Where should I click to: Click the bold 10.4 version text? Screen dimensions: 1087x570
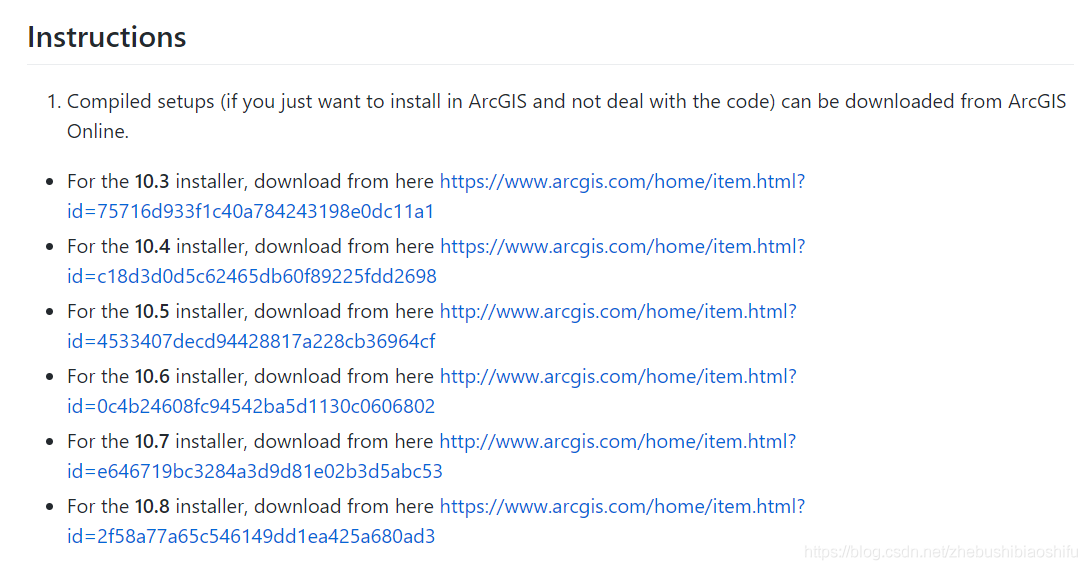point(152,247)
